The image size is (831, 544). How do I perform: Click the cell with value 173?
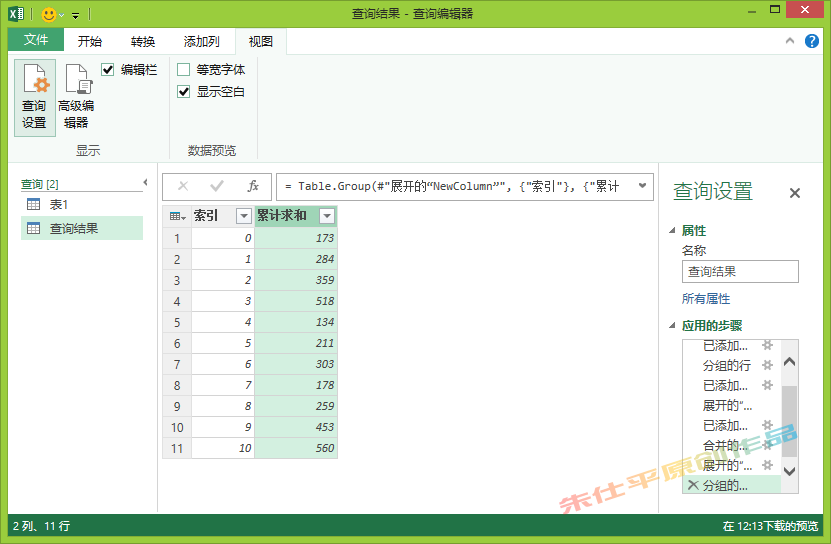point(296,238)
